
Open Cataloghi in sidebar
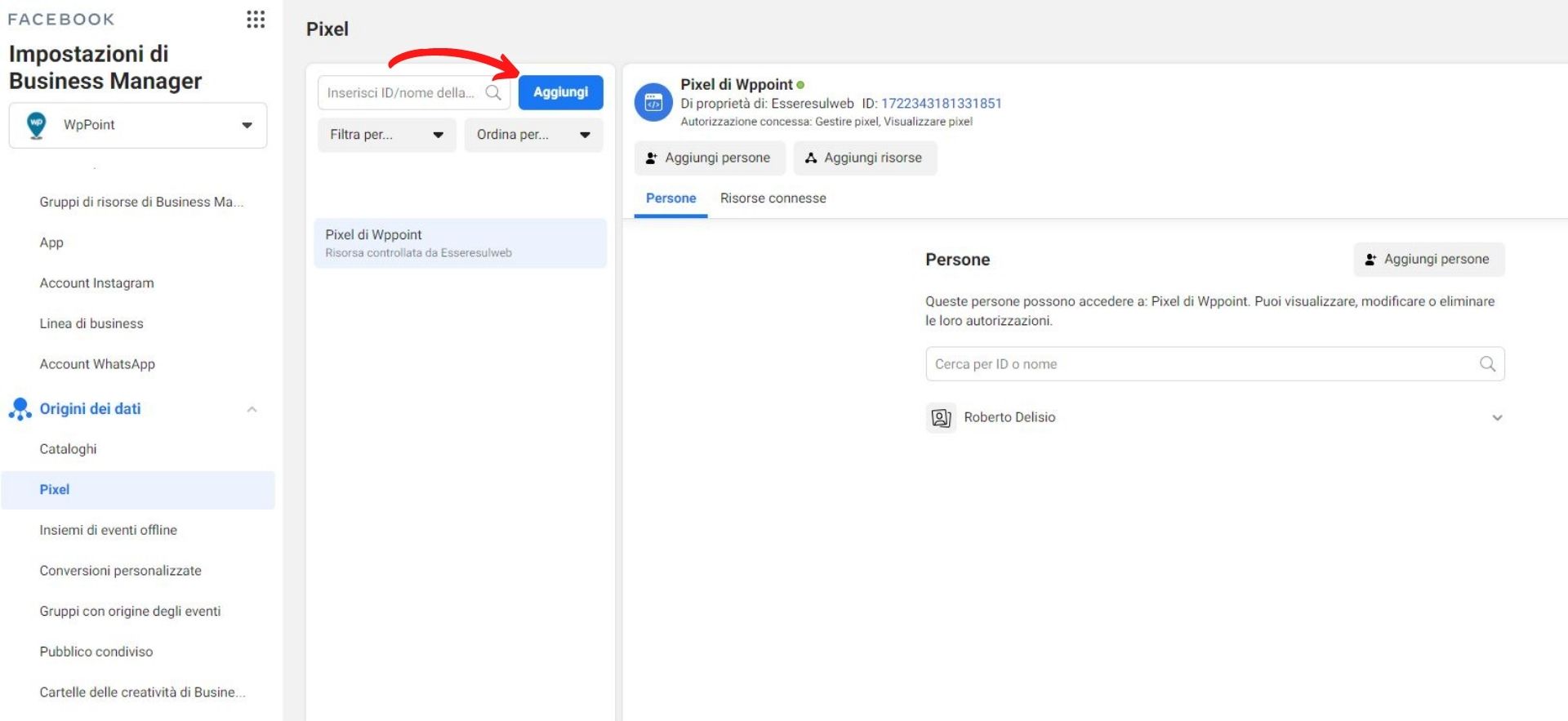click(x=68, y=449)
